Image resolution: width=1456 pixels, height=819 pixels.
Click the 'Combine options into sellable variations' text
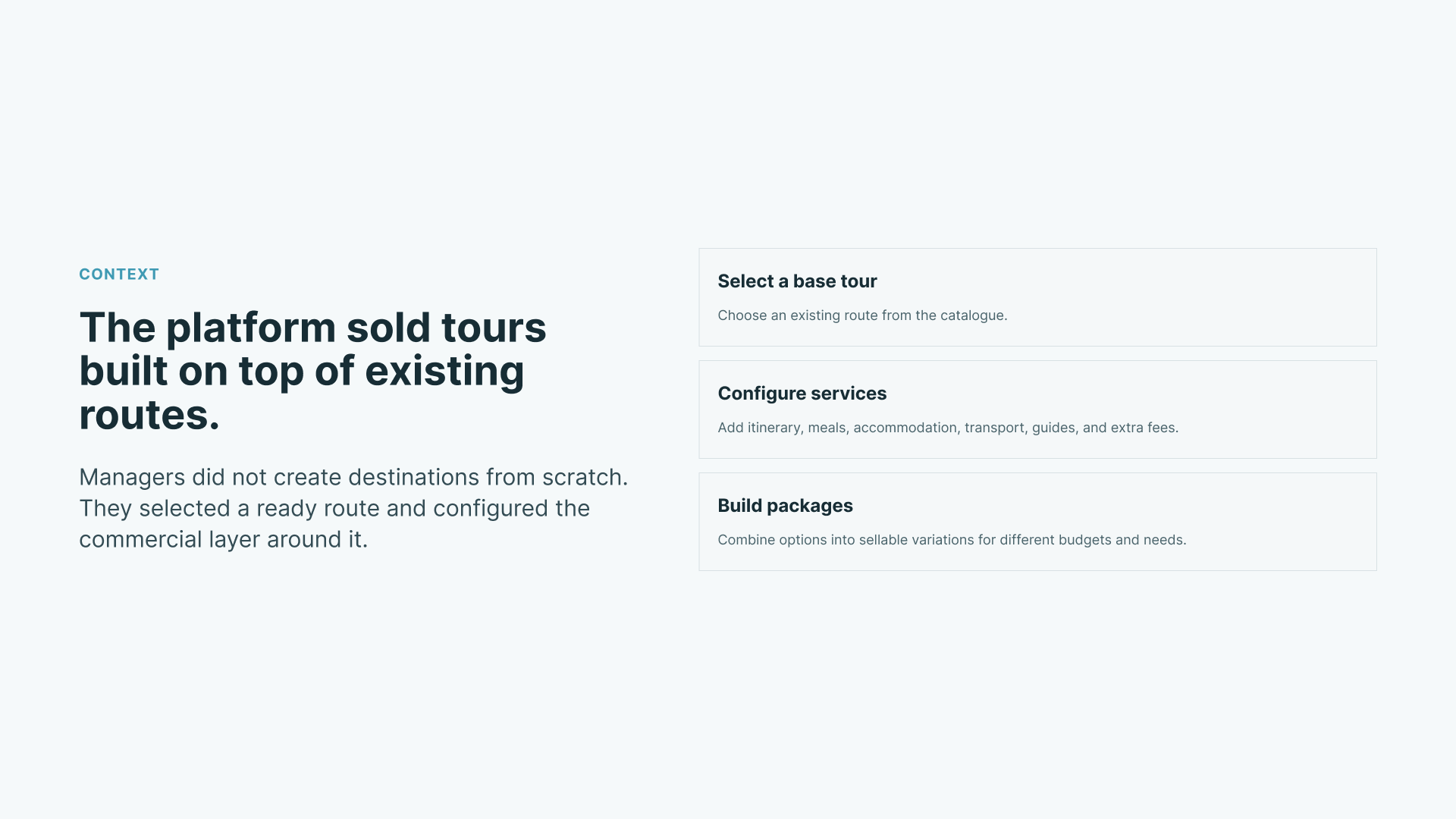coord(952,540)
